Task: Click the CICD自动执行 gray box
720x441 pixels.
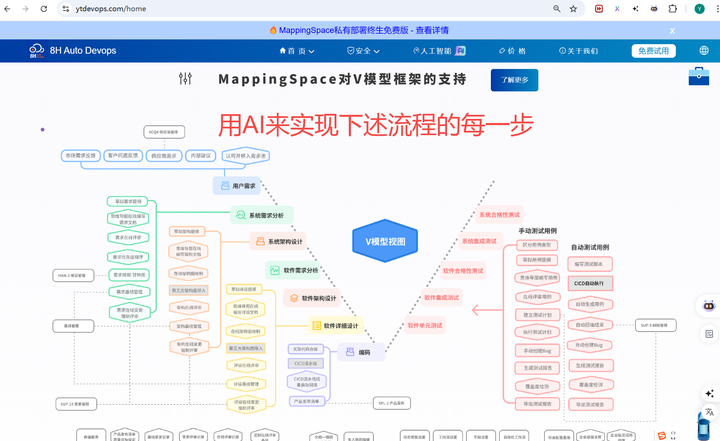Action: click(591, 283)
